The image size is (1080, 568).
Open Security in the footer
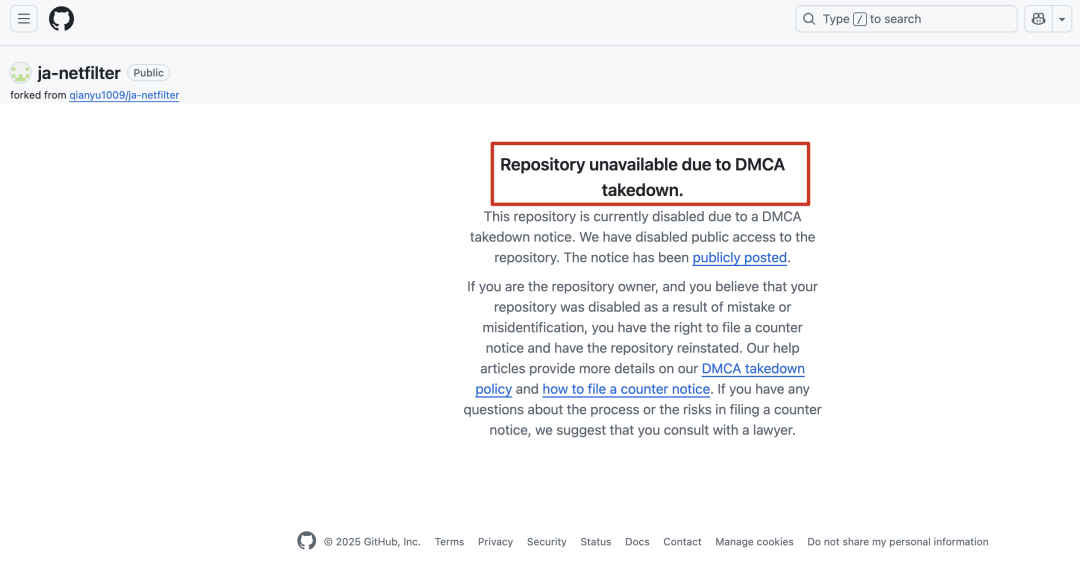tap(546, 542)
